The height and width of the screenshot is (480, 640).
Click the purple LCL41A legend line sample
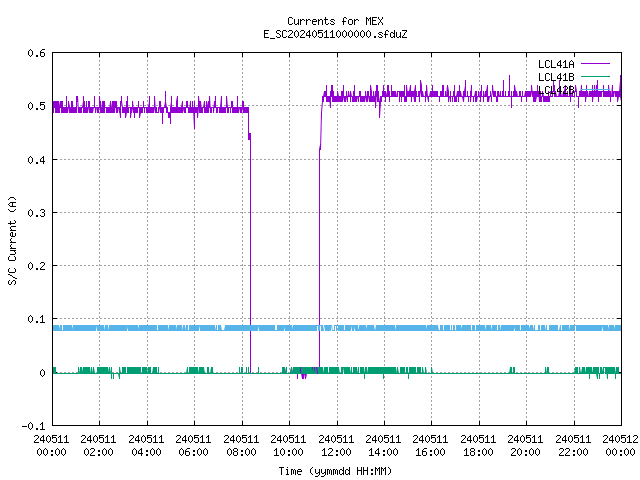pos(595,64)
